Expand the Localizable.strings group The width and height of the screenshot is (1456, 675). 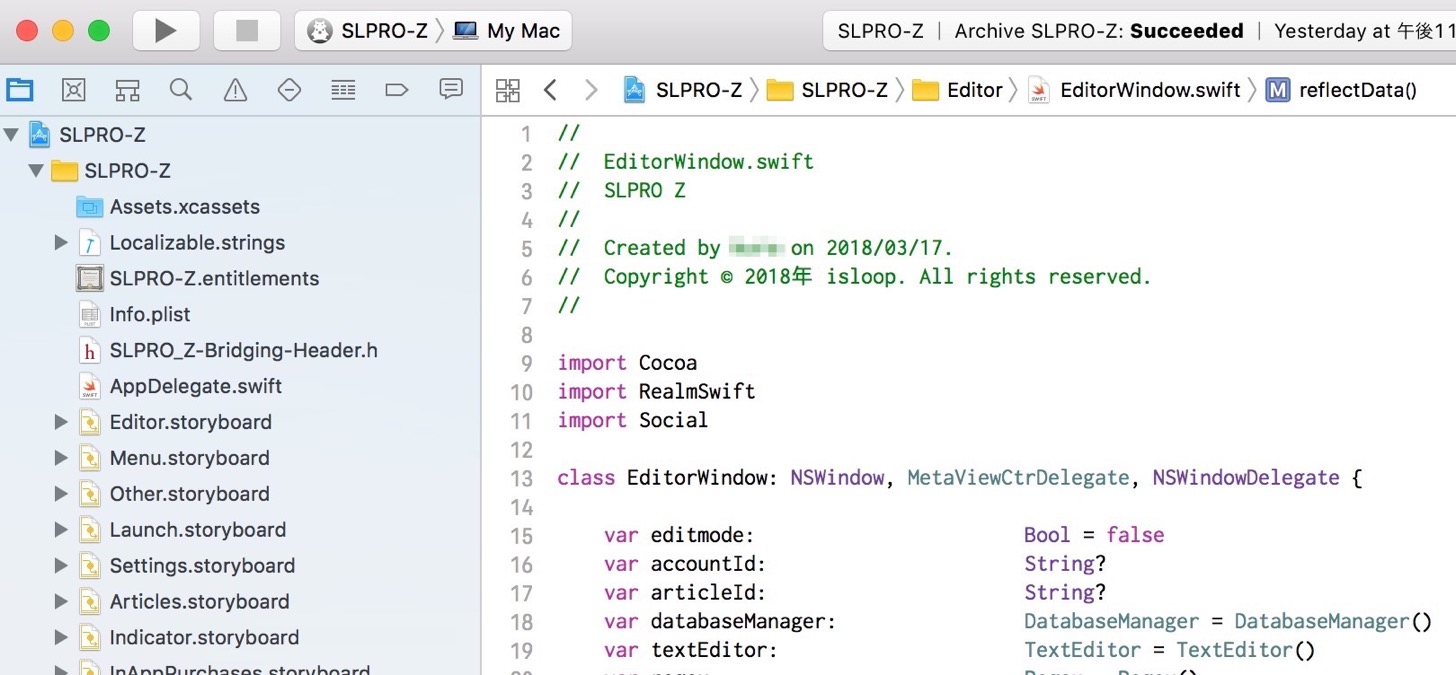[61, 242]
